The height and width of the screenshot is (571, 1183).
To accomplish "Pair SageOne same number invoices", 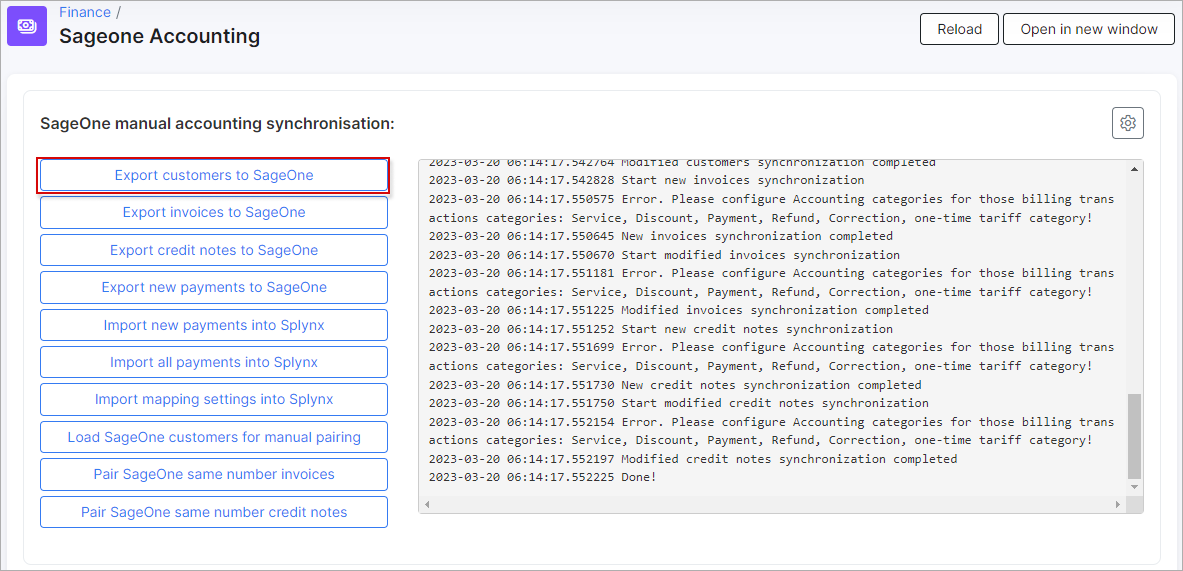I will click(214, 474).
